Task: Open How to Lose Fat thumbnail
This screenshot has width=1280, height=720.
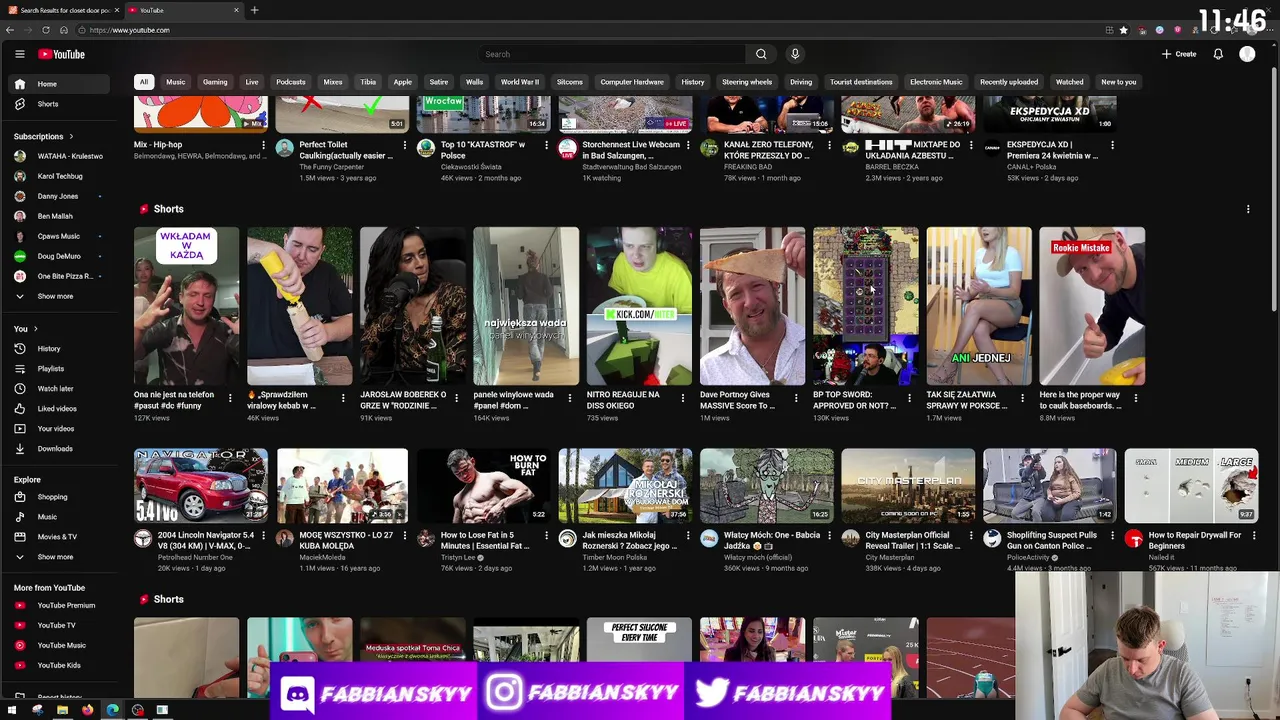Action: point(484,486)
